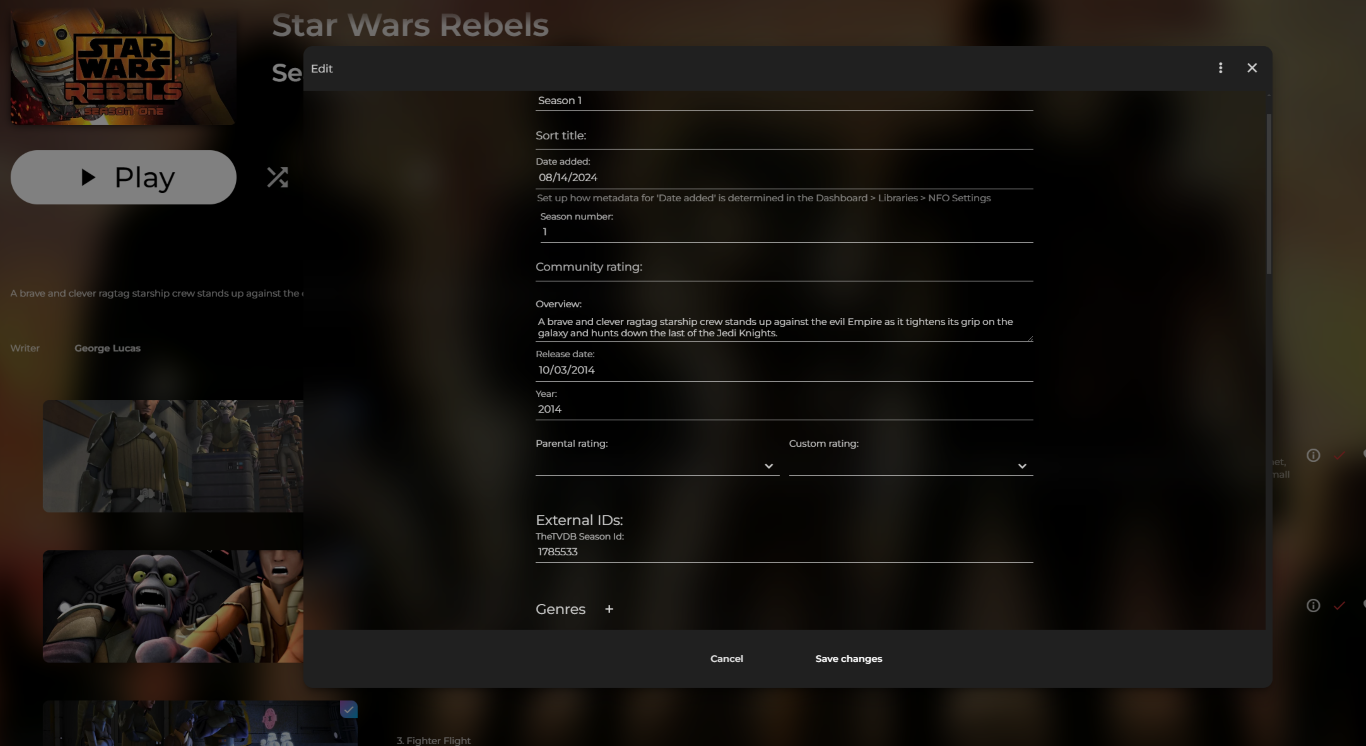Show info for the first episode

tap(1313, 456)
